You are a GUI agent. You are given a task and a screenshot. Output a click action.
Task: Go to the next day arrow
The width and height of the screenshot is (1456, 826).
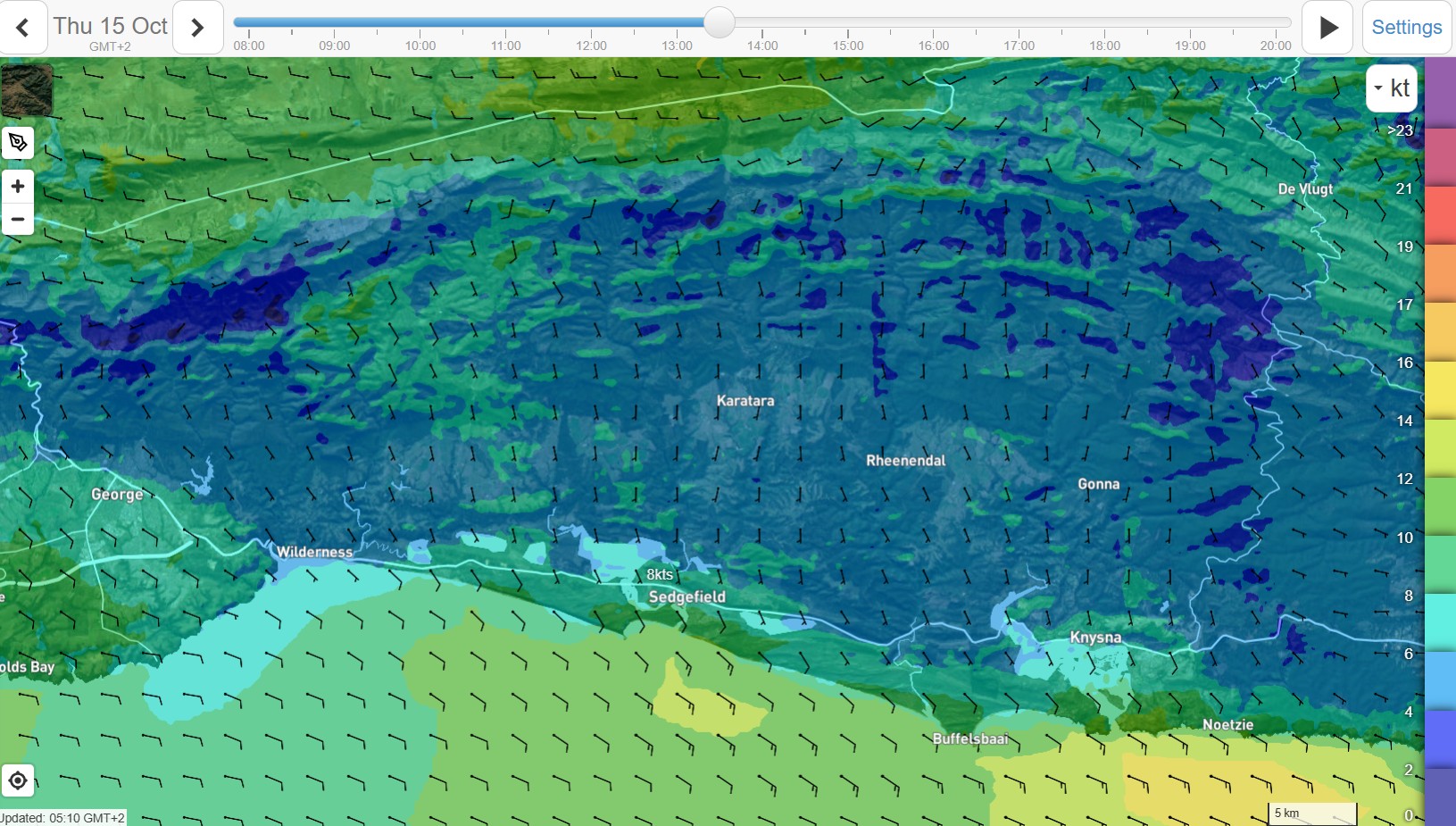point(197,28)
